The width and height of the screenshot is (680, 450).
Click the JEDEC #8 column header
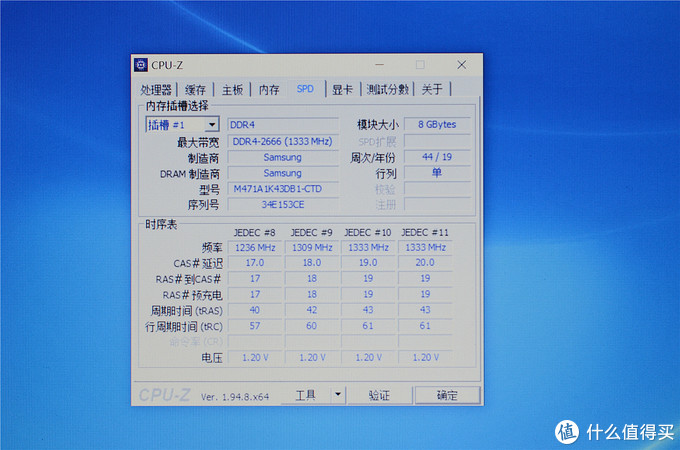[x=255, y=233]
